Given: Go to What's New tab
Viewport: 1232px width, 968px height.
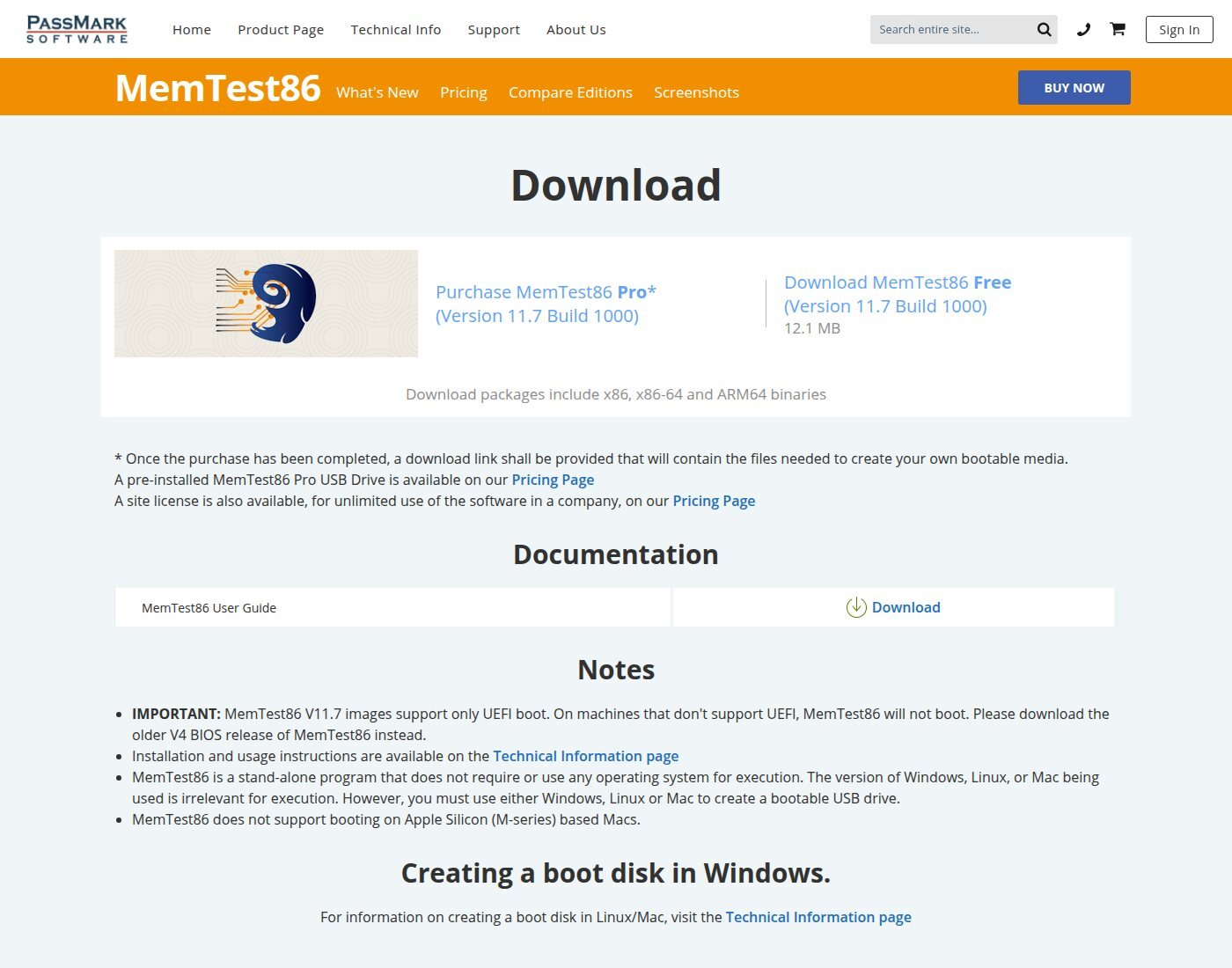Looking at the screenshot, I should (378, 92).
